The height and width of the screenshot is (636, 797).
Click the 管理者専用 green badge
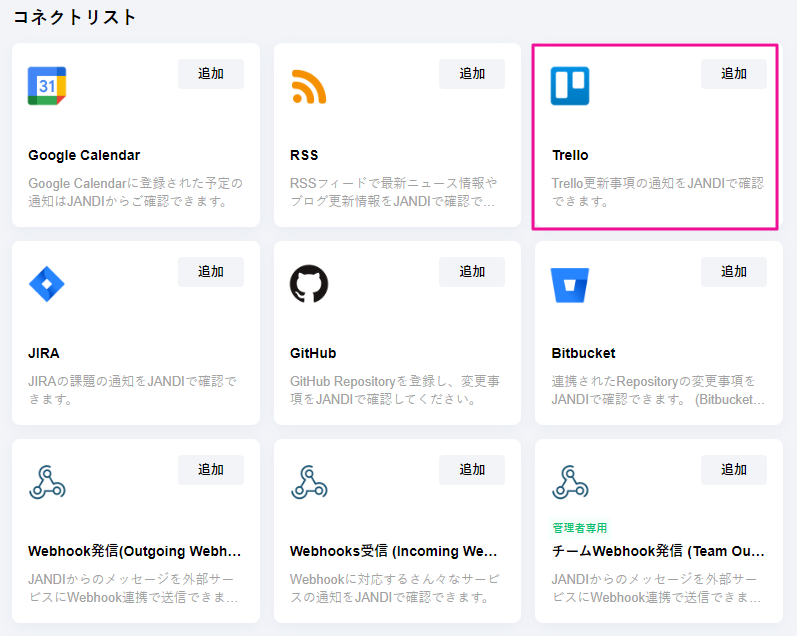[x=579, y=528]
